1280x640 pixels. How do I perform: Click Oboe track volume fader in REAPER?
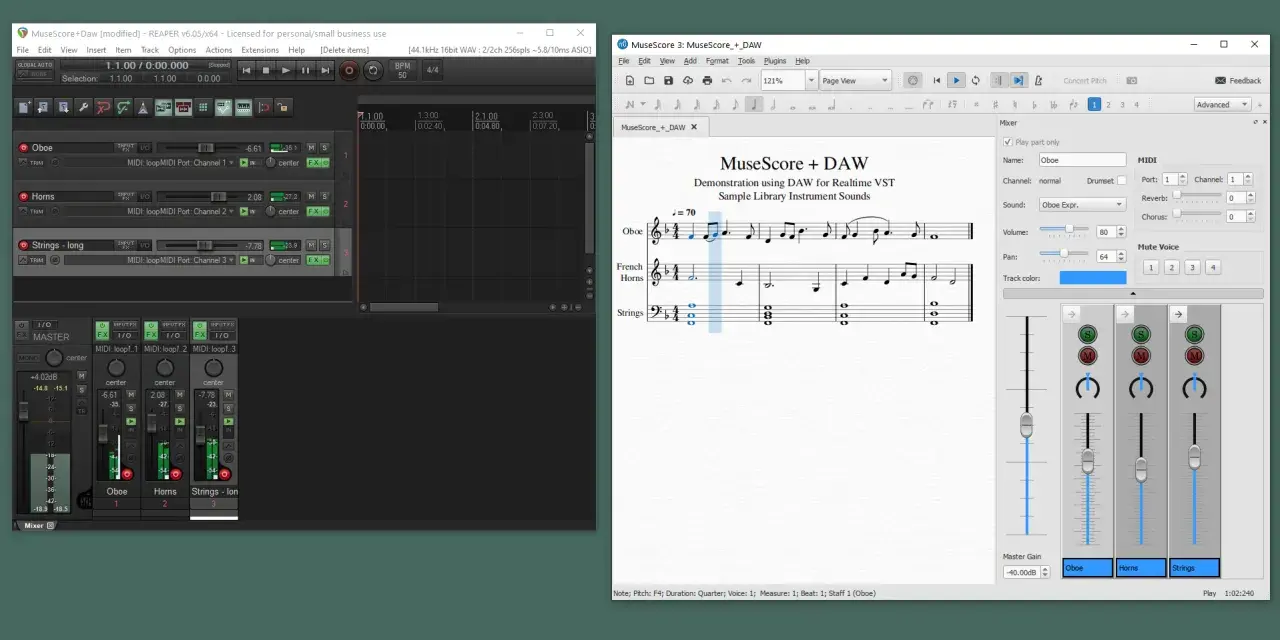point(206,148)
